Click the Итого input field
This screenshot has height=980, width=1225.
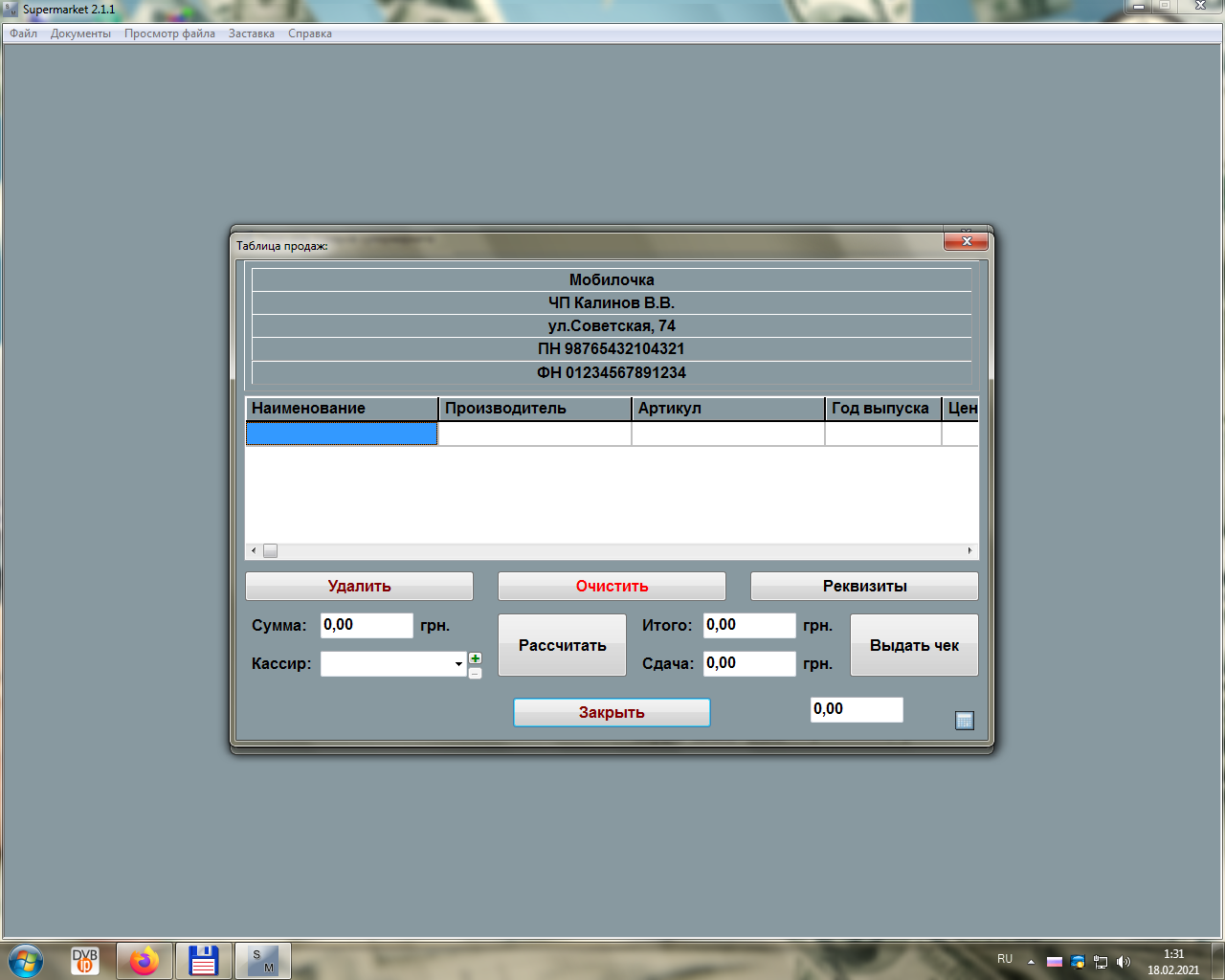749,625
